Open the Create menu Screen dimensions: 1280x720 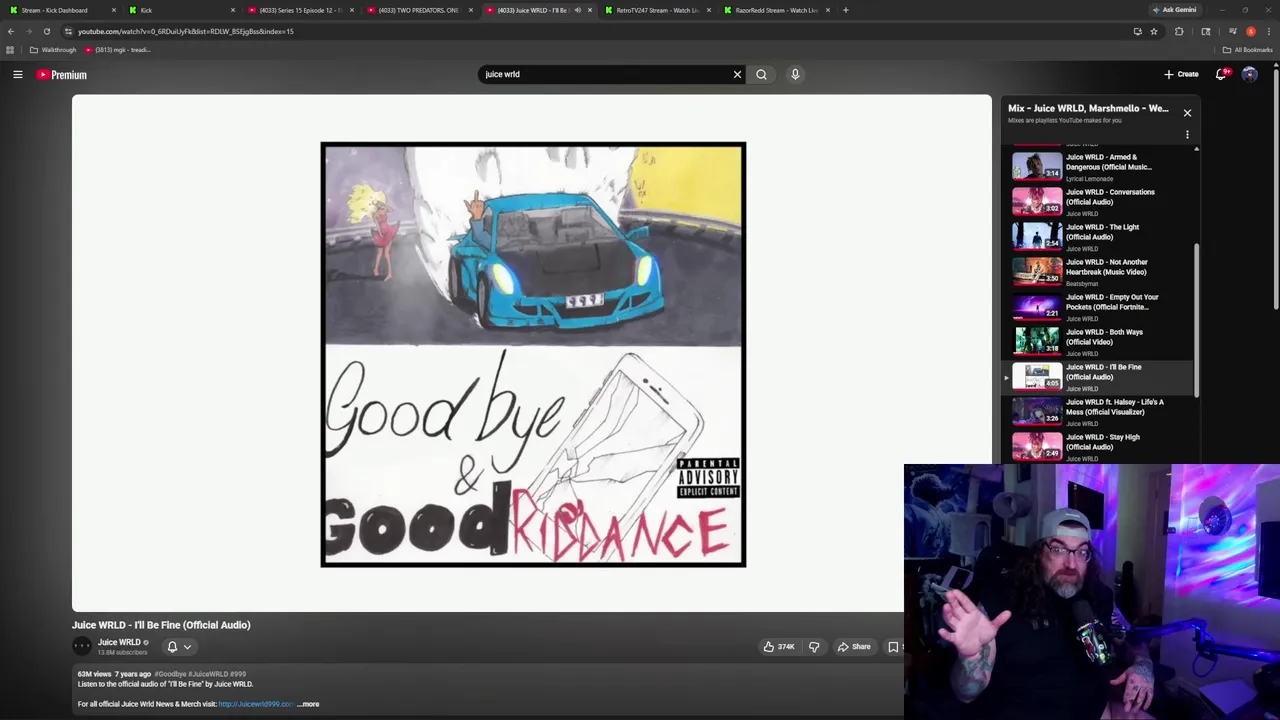[1181, 74]
